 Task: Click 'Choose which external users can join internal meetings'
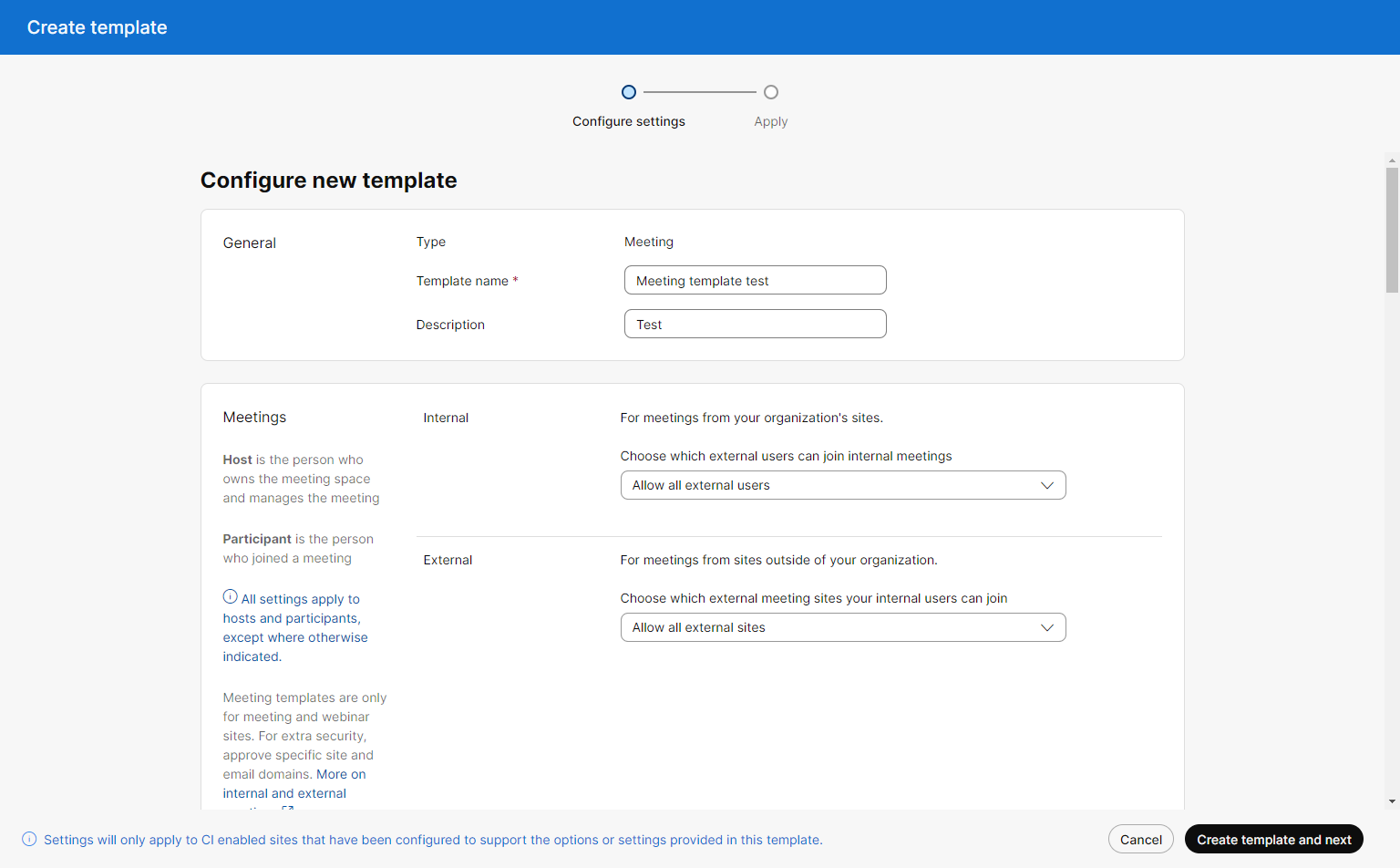pos(787,456)
